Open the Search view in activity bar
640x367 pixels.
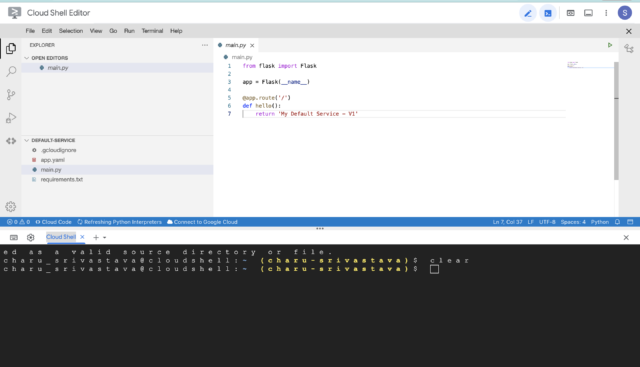point(11,72)
